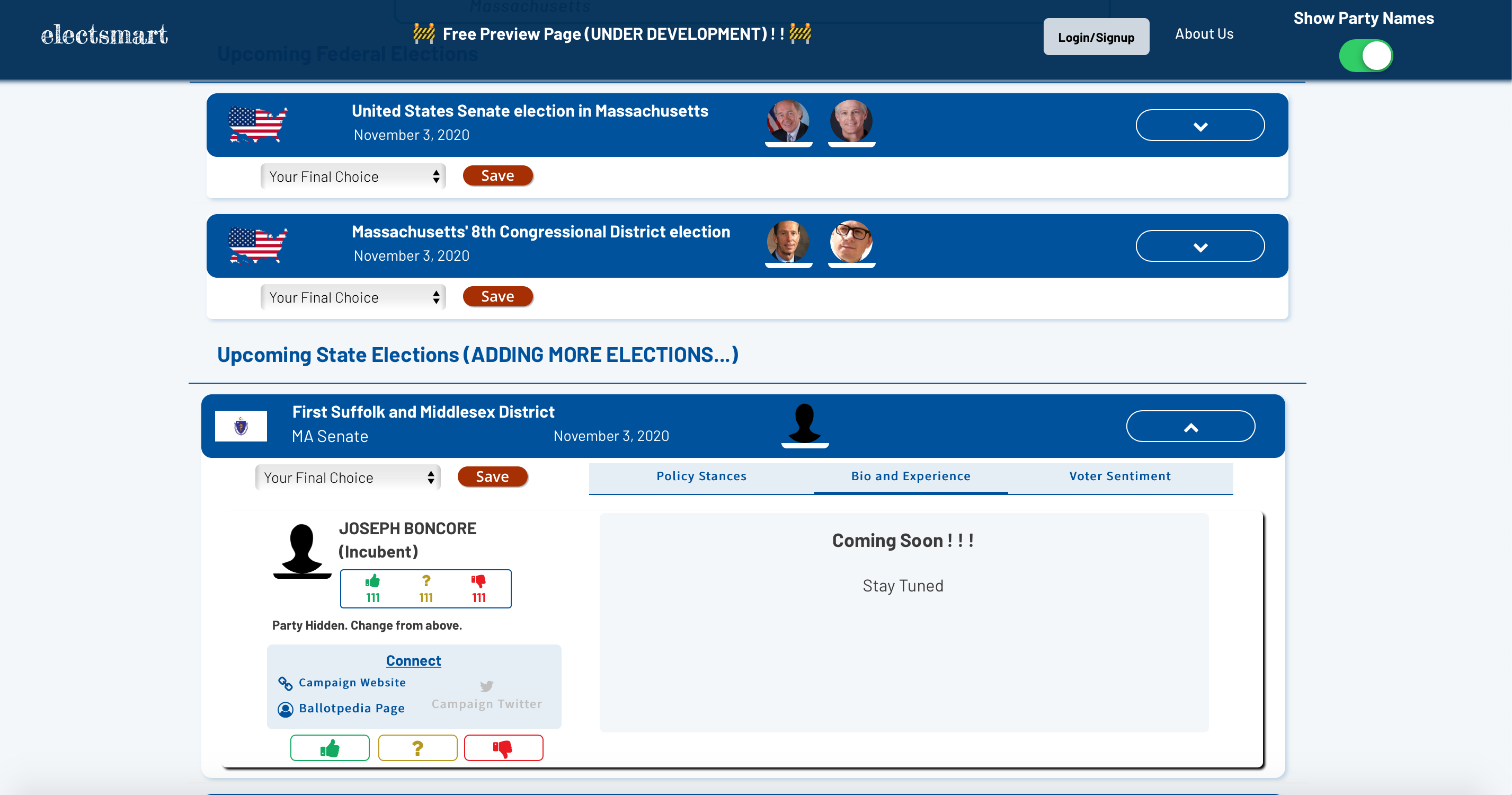Open Boncore's Campaign Twitter via the bird icon
The height and width of the screenshot is (795, 1512).
486,686
